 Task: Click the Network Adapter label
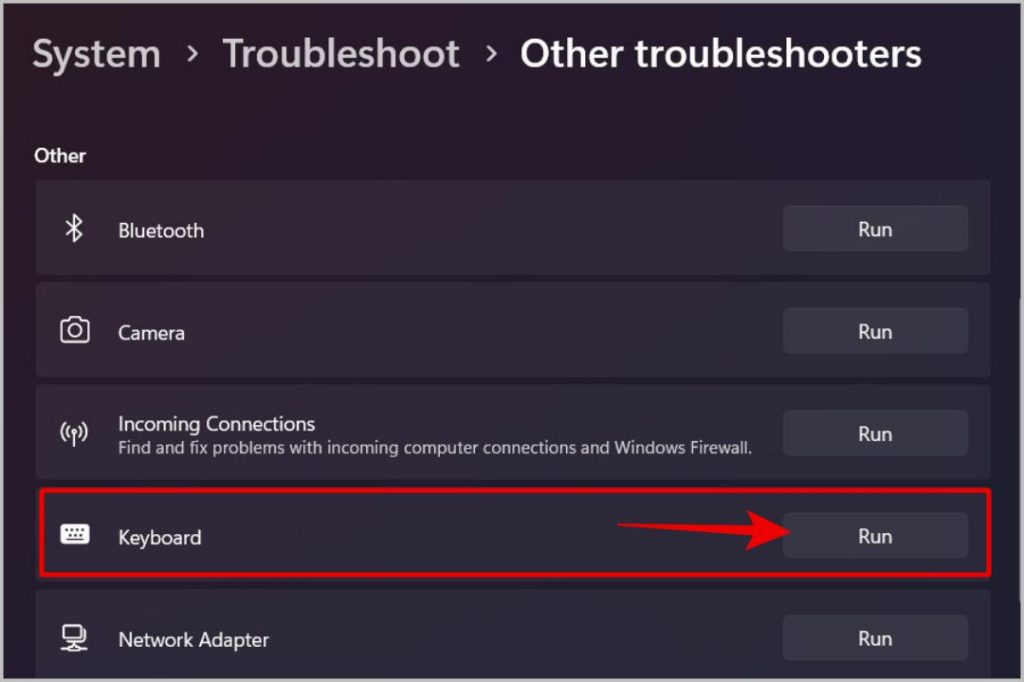tap(194, 640)
